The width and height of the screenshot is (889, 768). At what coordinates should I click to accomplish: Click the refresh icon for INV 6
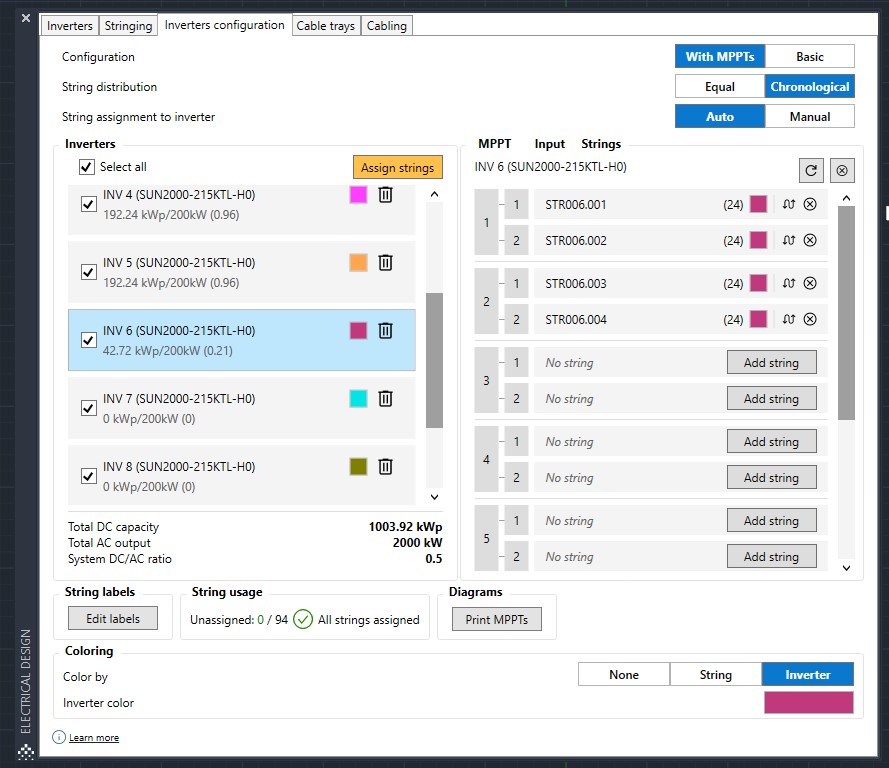pyautogui.click(x=811, y=170)
